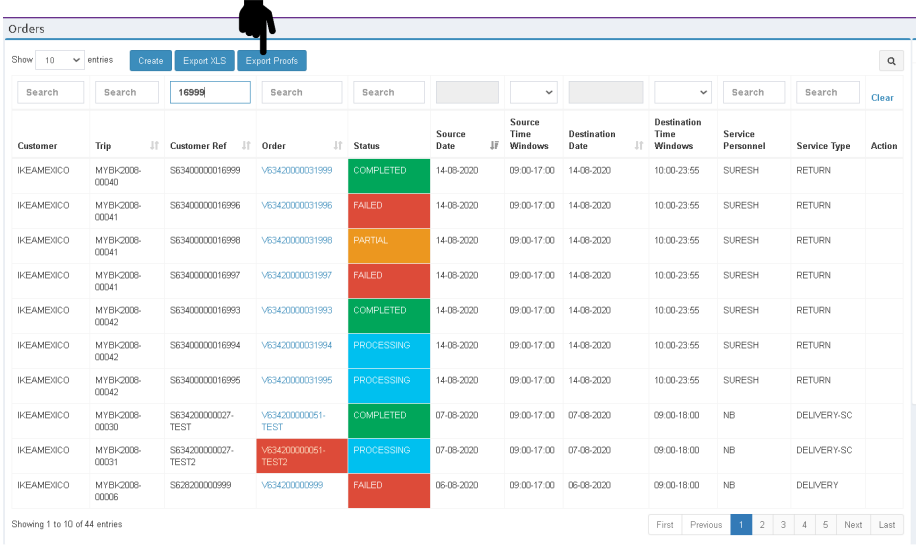The height and width of the screenshot is (551, 922).
Task: Open order V634200000999 link
Action: (x=292, y=485)
